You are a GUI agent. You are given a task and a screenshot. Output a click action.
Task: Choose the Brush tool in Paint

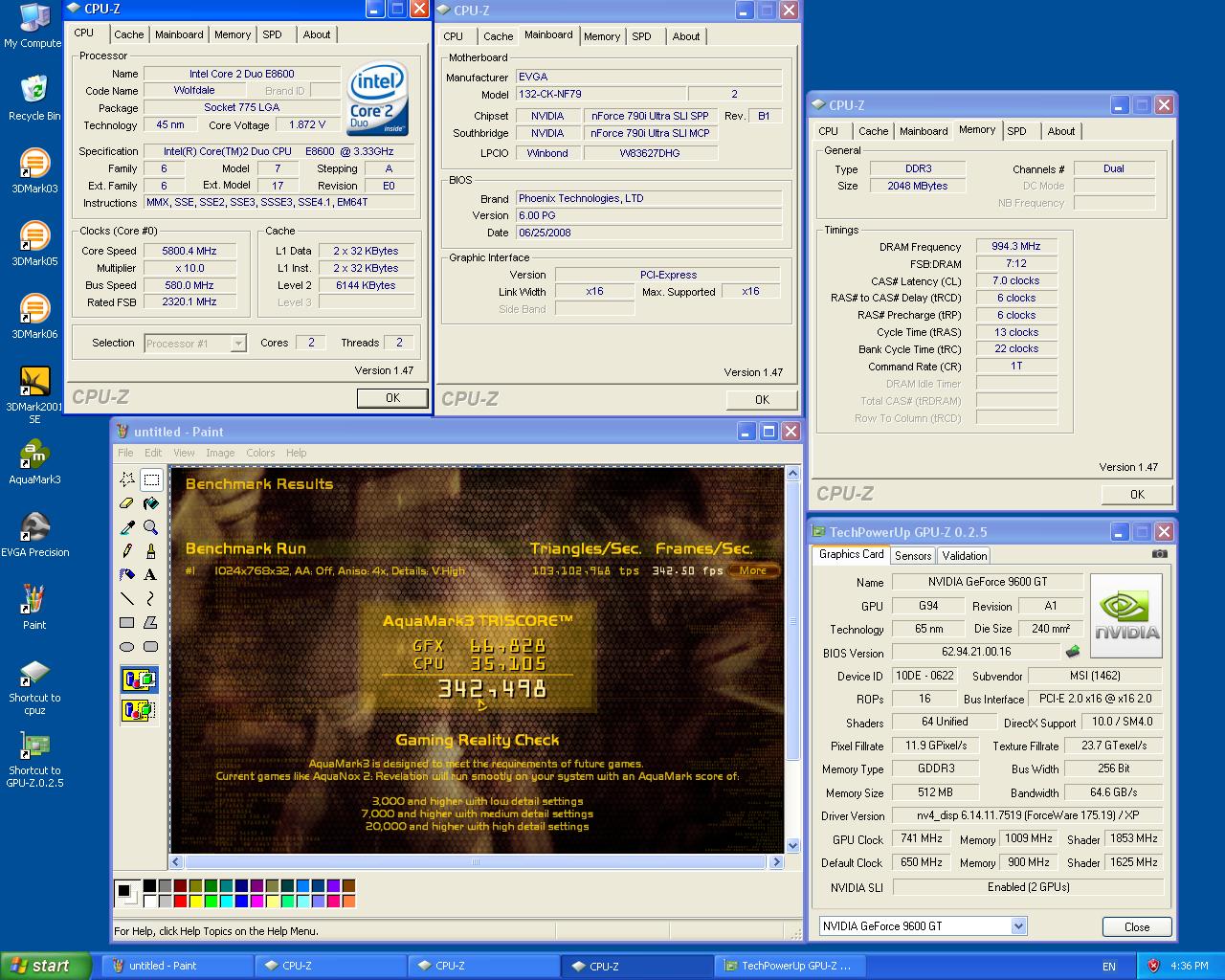pos(151,551)
